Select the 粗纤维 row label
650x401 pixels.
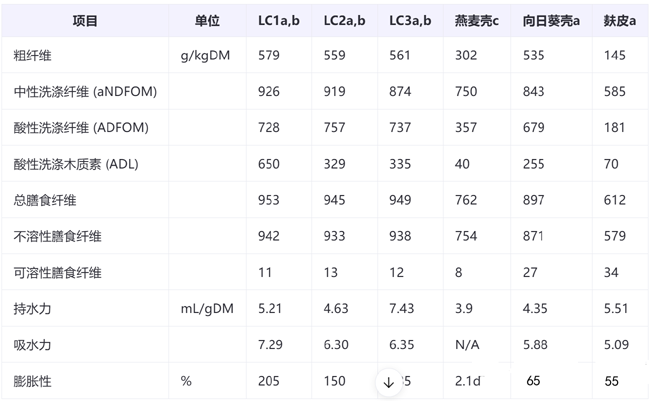[x=35, y=56]
